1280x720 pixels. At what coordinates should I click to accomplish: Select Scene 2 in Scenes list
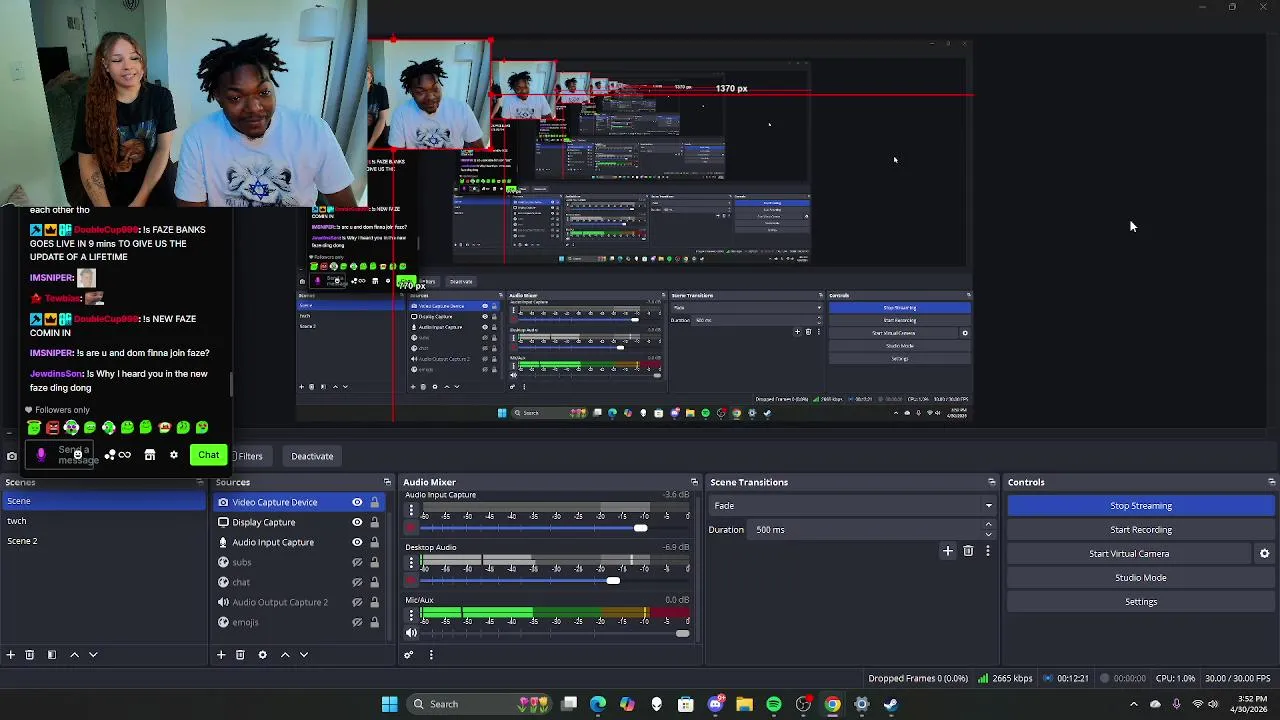(103, 541)
